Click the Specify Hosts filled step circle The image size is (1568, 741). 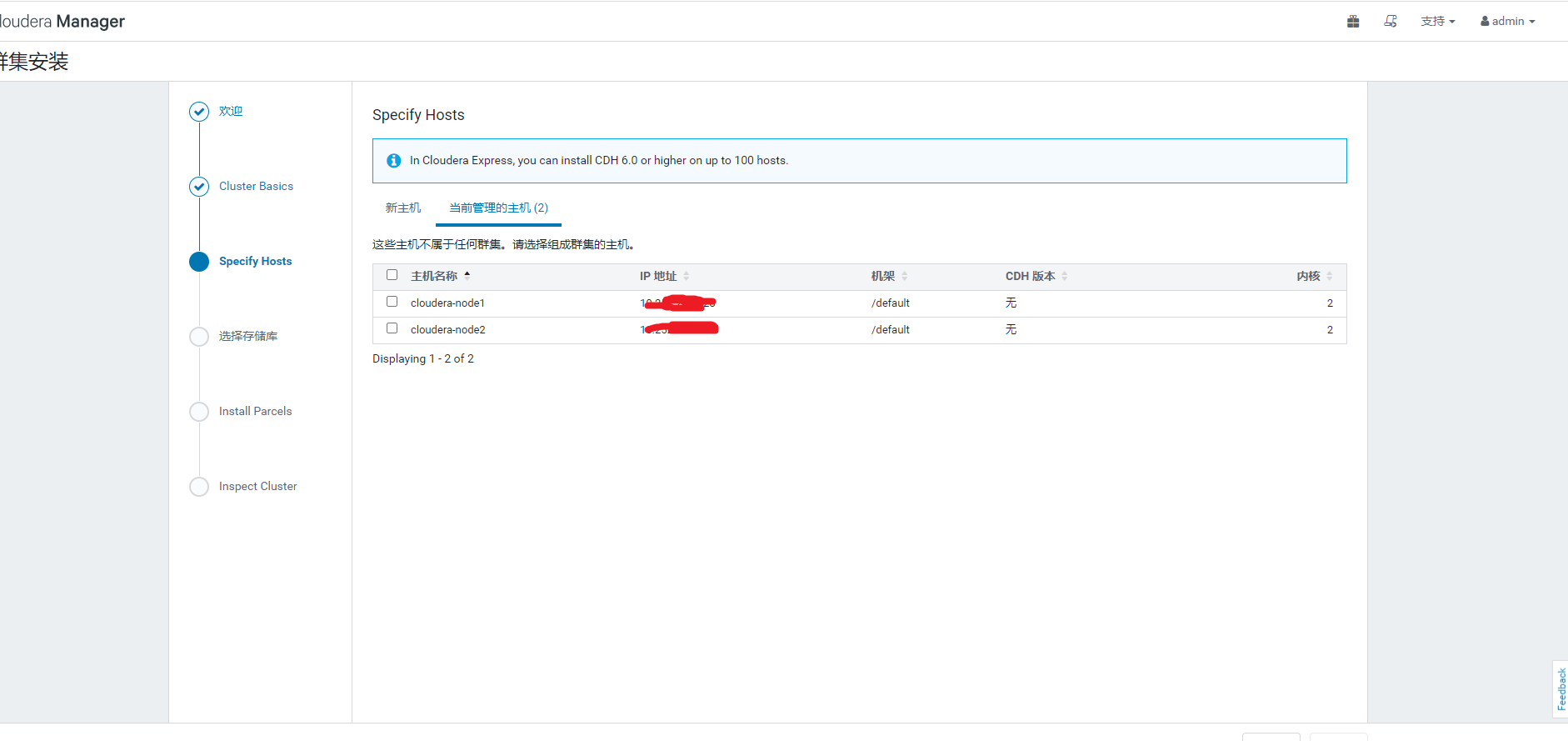coord(199,262)
